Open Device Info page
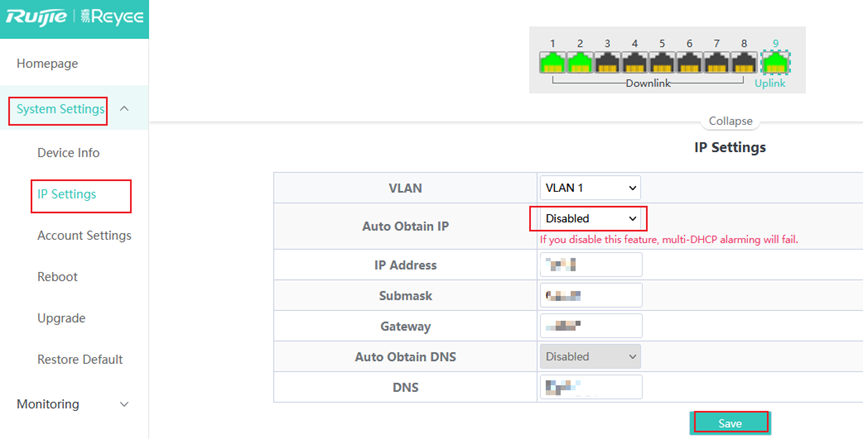Image resolution: width=863 pixels, height=439 pixels. click(68, 153)
